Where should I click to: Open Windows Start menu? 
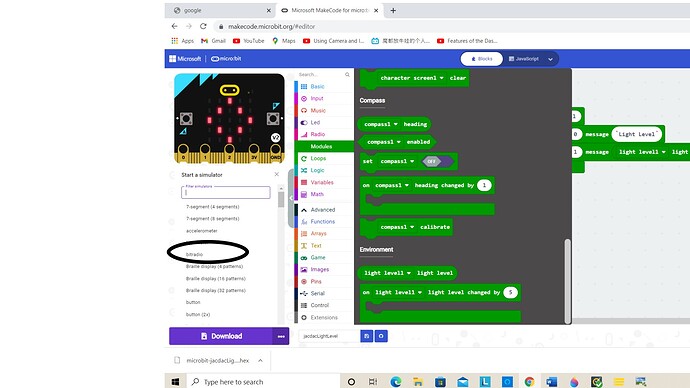175,382
